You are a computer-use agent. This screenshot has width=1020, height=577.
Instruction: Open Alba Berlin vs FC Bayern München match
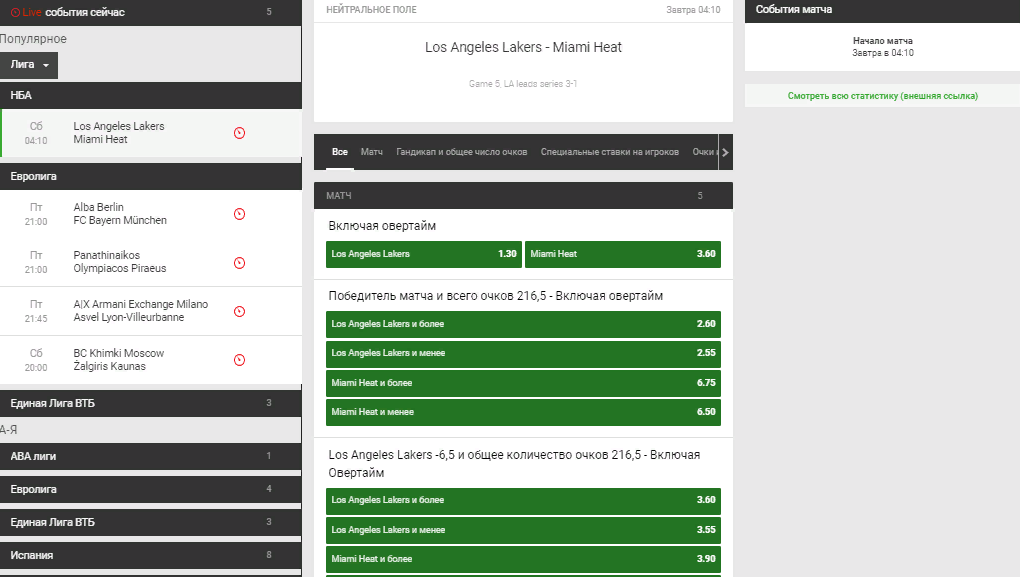pyautogui.click(x=151, y=214)
